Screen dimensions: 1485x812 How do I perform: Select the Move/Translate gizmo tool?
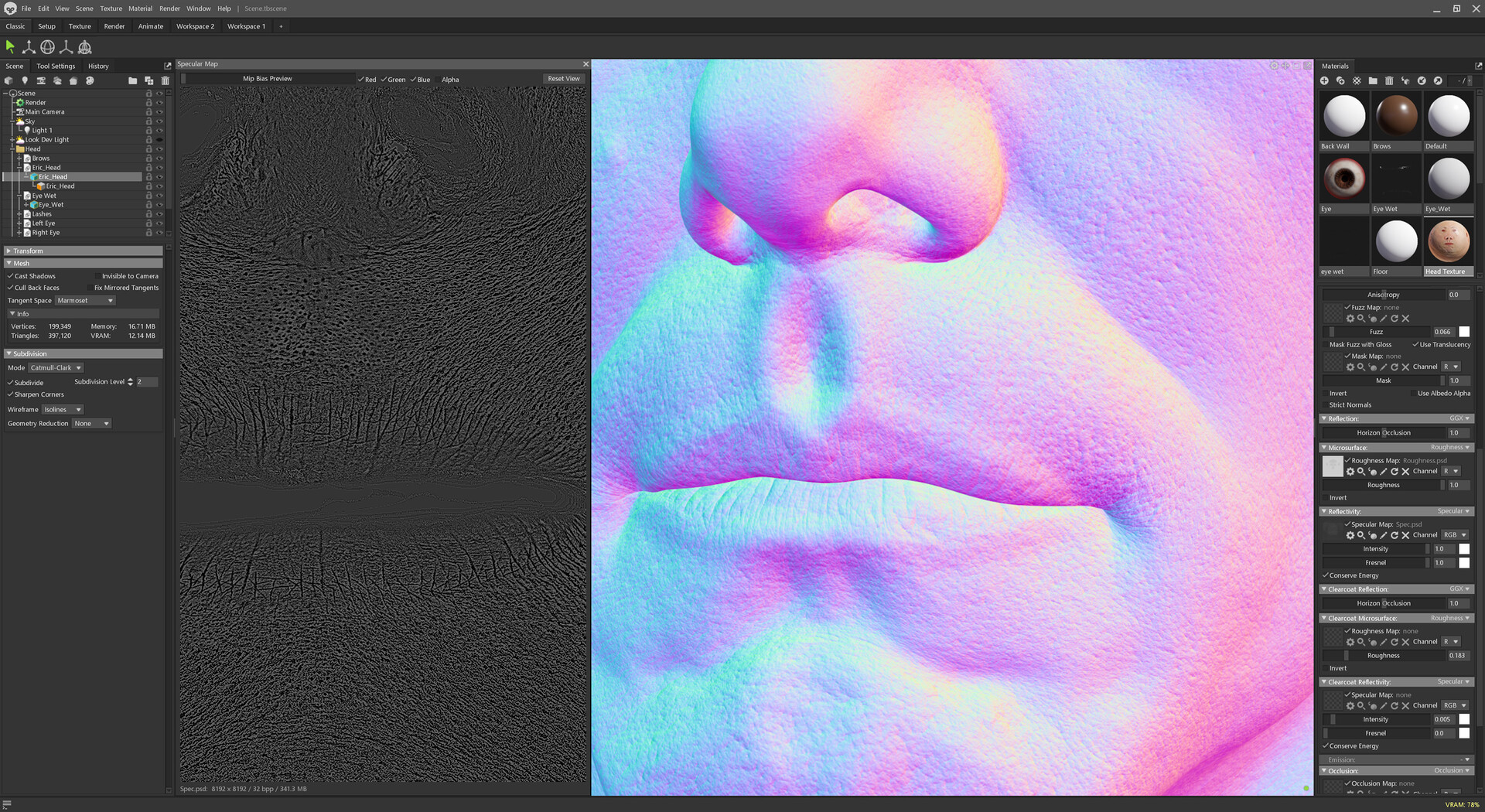coord(29,46)
